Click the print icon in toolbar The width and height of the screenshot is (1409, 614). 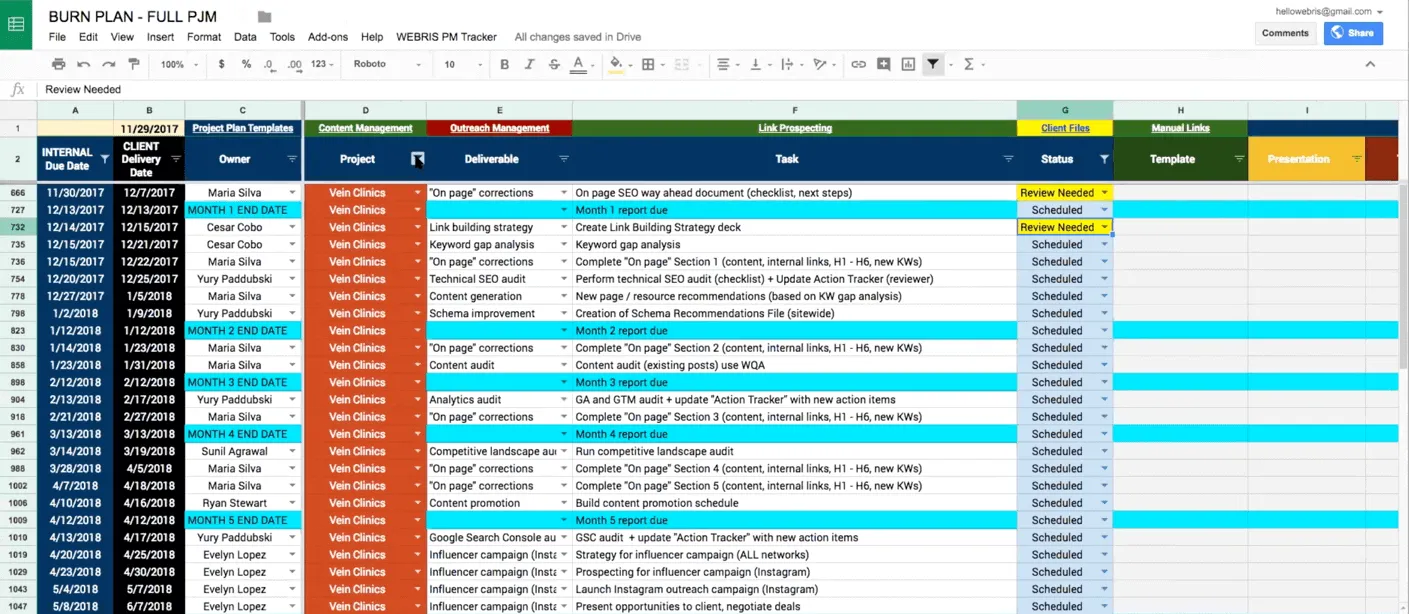[x=59, y=64]
